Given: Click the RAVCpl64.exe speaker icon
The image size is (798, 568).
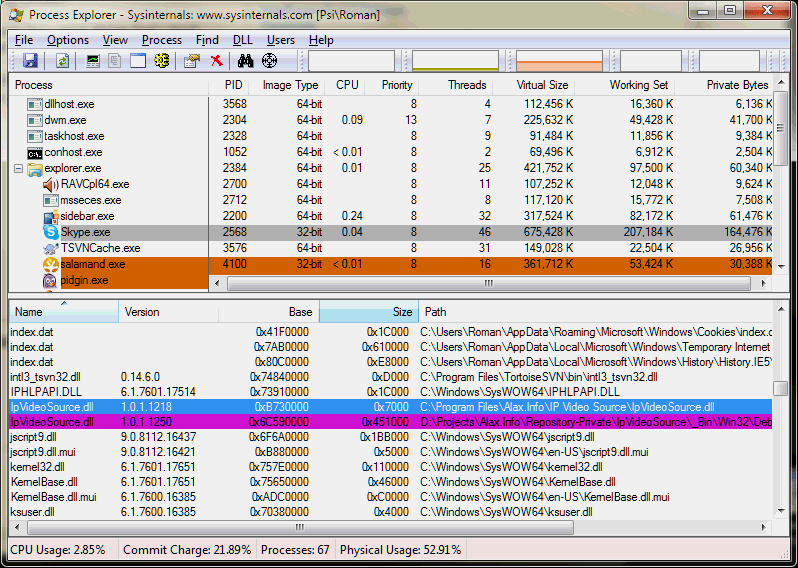Looking at the screenshot, I should tap(51, 184).
